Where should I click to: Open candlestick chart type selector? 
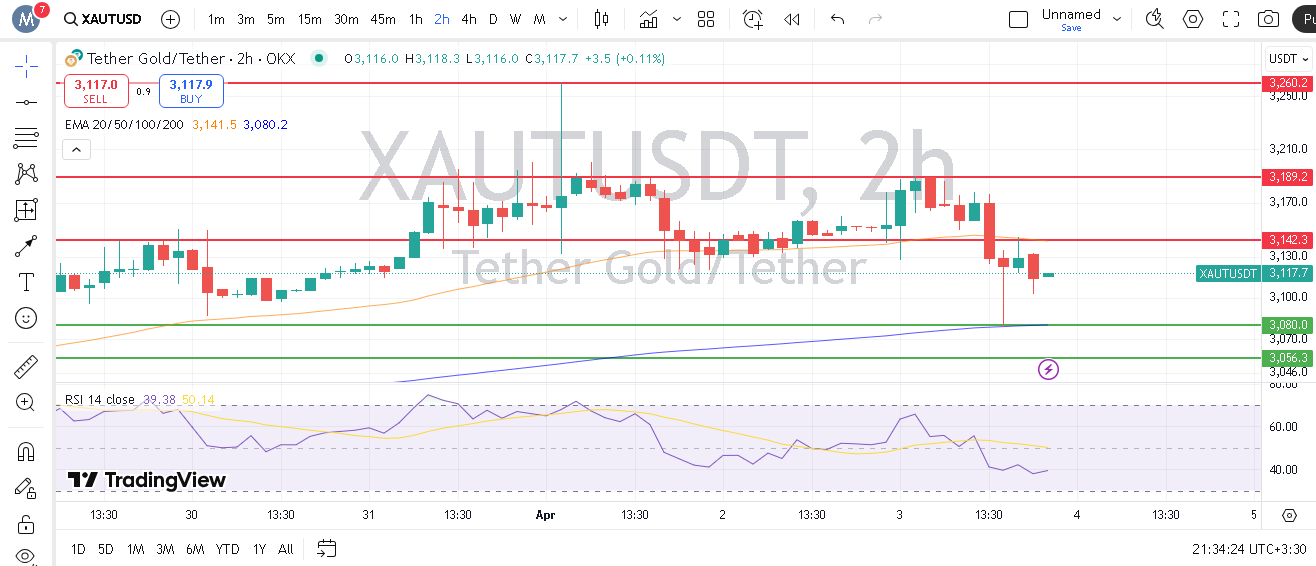601,19
